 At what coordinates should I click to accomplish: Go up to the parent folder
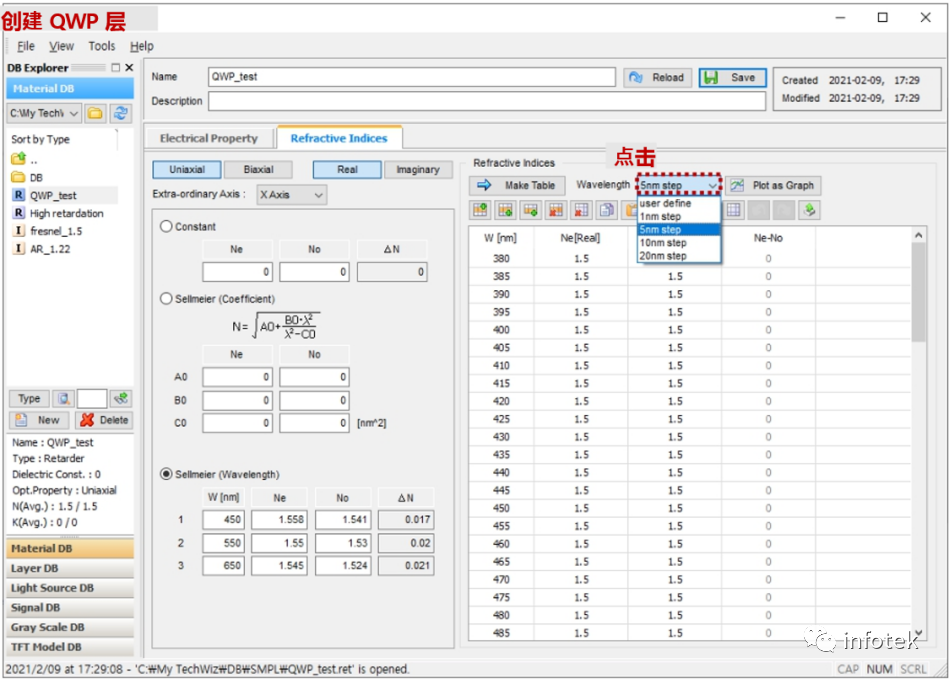[x=19, y=159]
